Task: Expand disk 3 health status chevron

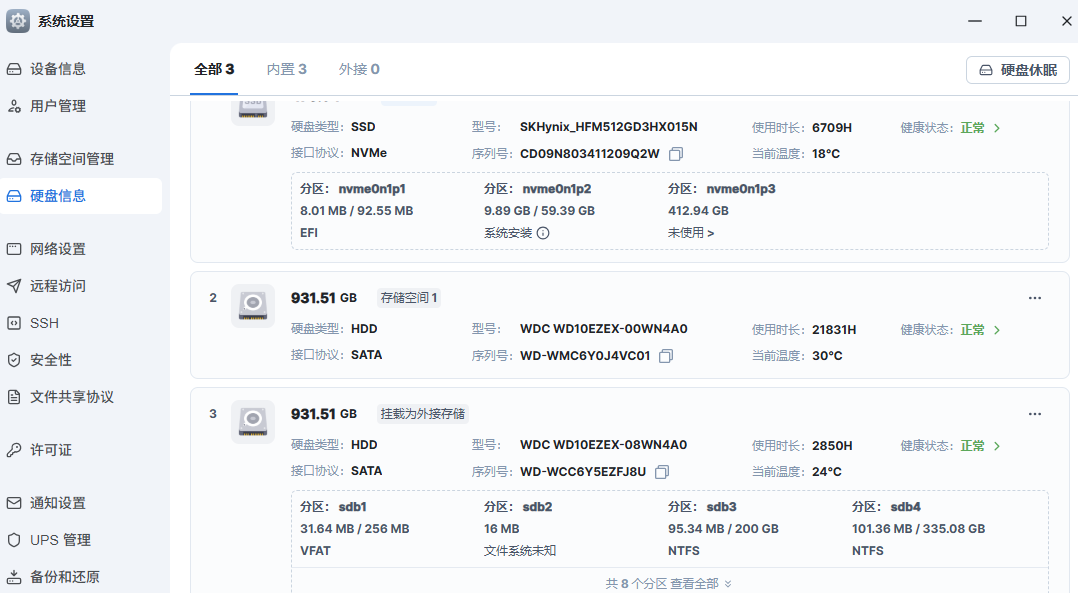Action: [997, 447]
